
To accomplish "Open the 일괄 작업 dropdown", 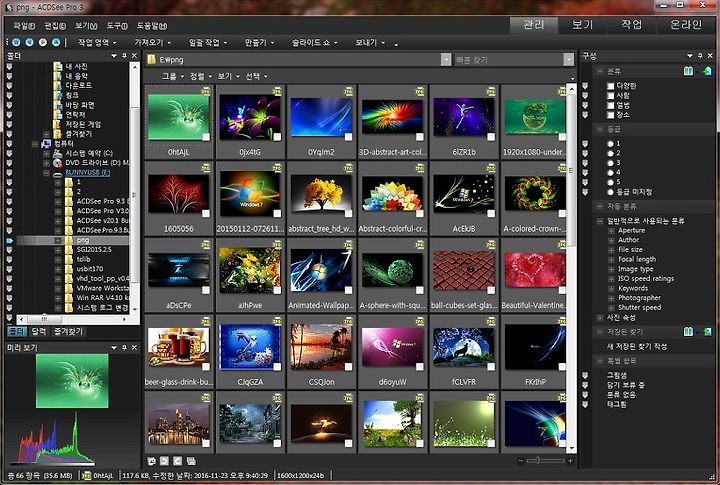I will [x=208, y=42].
